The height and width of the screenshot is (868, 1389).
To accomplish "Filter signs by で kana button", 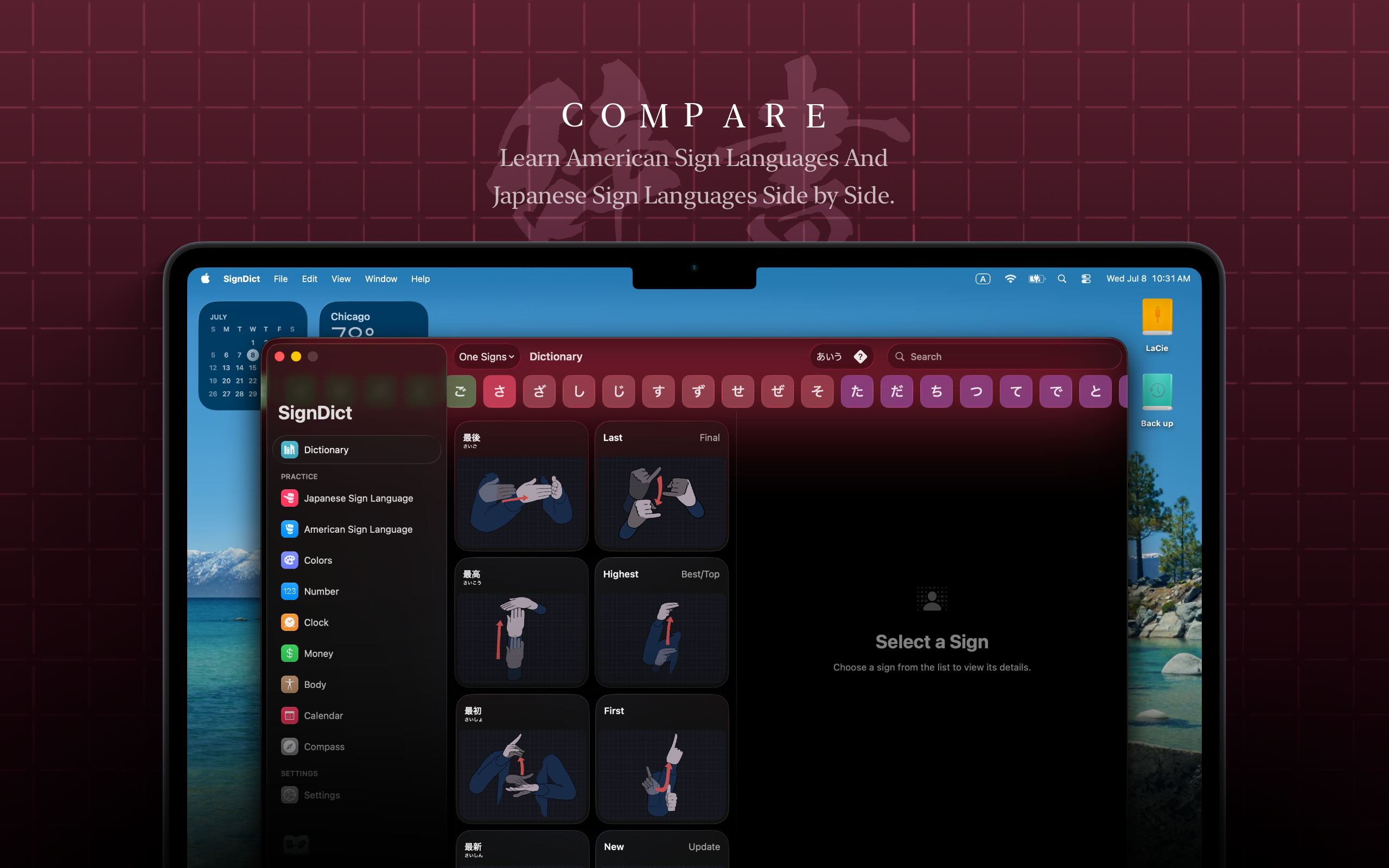I will pos(1055,392).
